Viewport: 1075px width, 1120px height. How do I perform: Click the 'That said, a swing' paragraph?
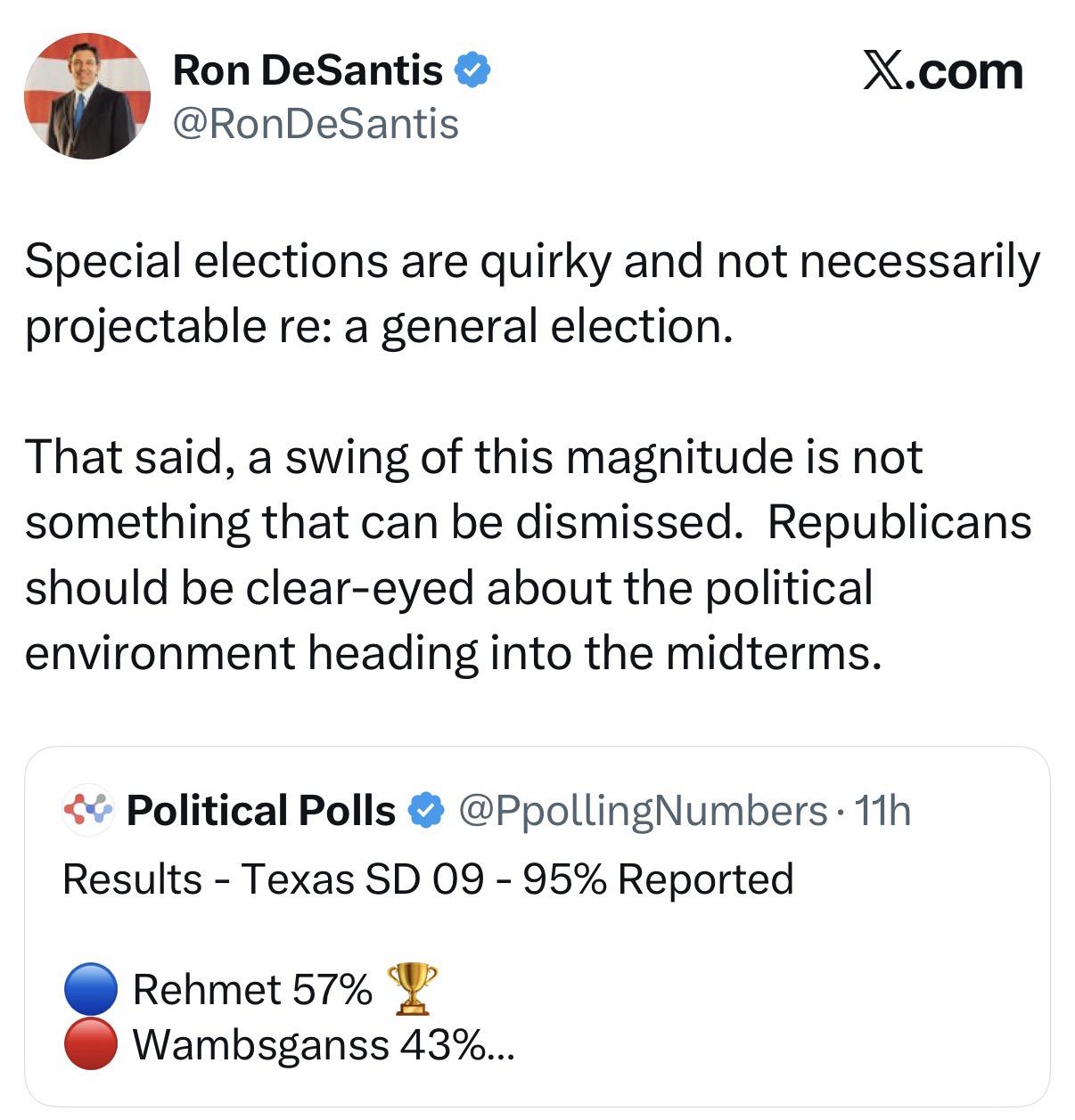pos(528,554)
